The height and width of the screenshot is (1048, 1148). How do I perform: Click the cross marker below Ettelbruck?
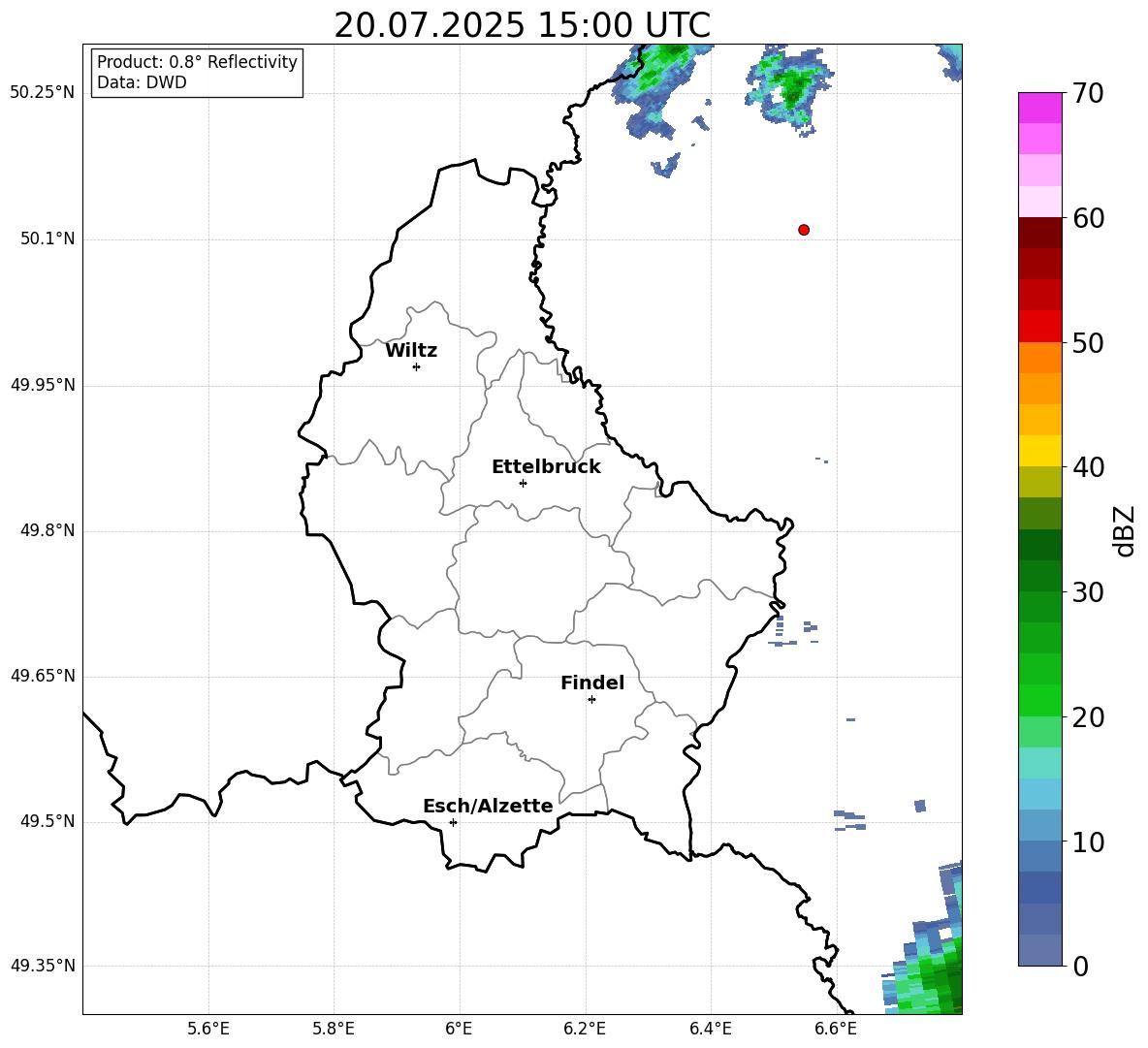pyautogui.click(x=523, y=483)
